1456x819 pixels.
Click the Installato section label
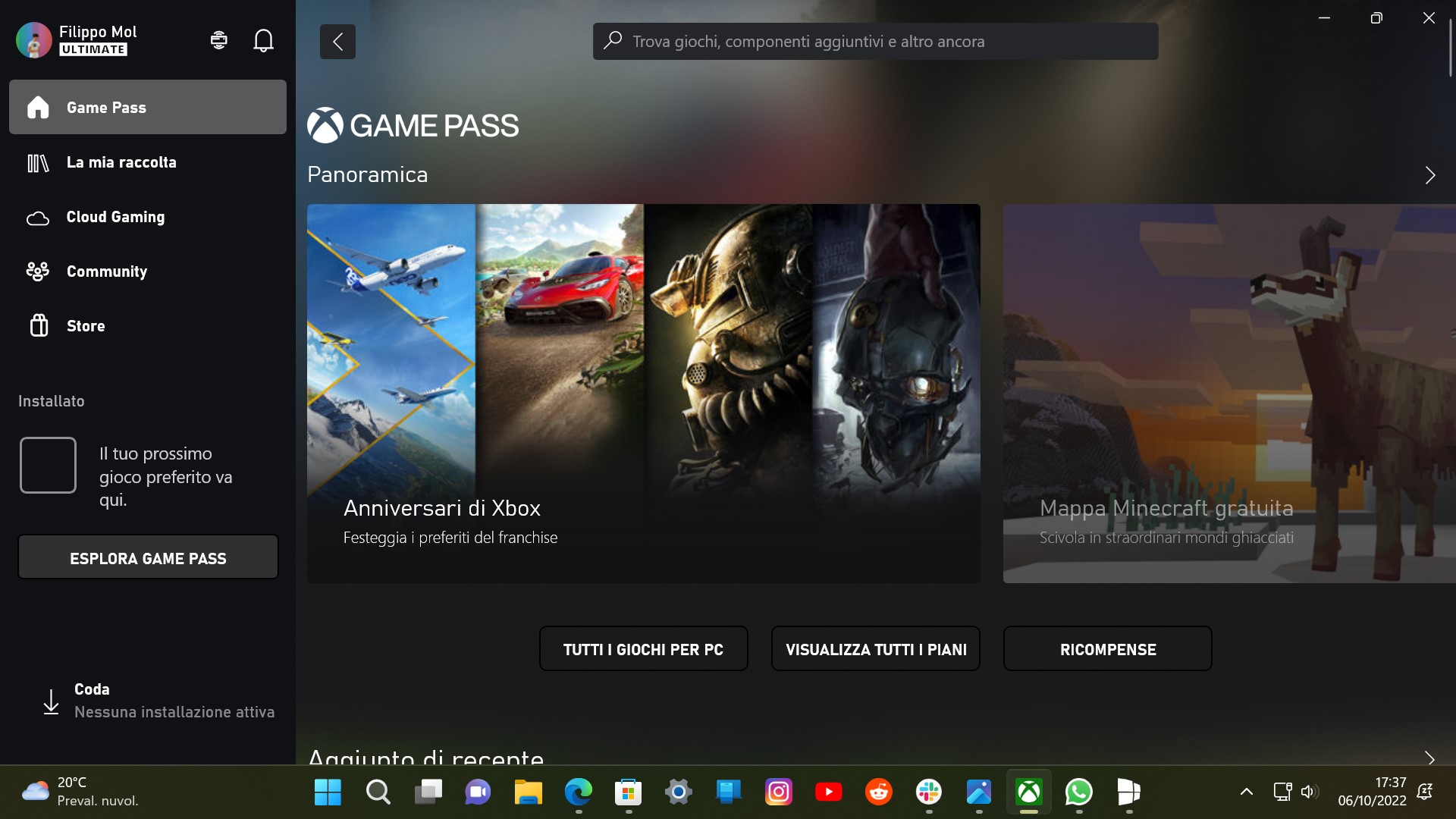(x=52, y=401)
